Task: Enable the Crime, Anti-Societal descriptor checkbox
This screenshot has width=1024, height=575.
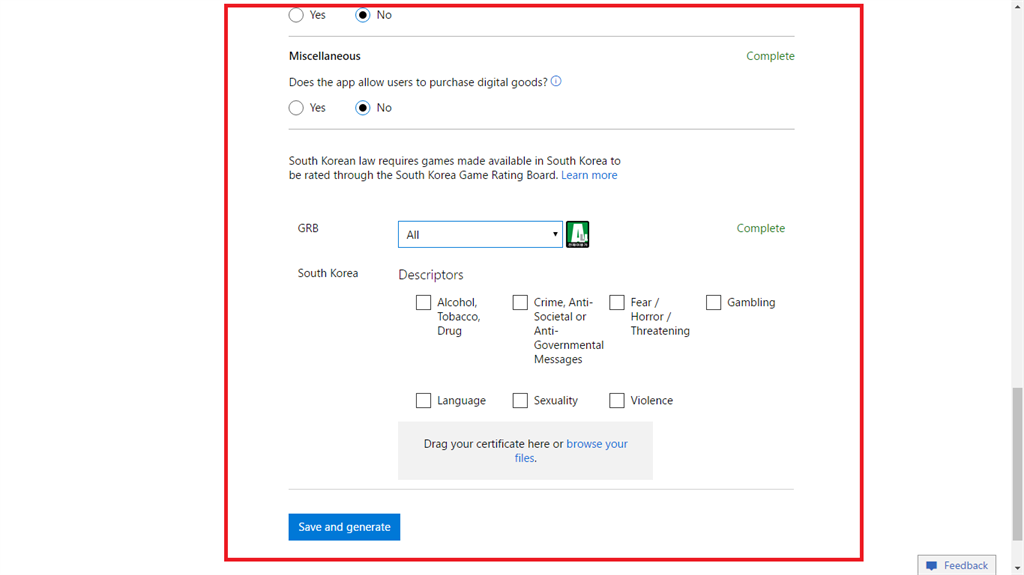Action: [520, 302]
